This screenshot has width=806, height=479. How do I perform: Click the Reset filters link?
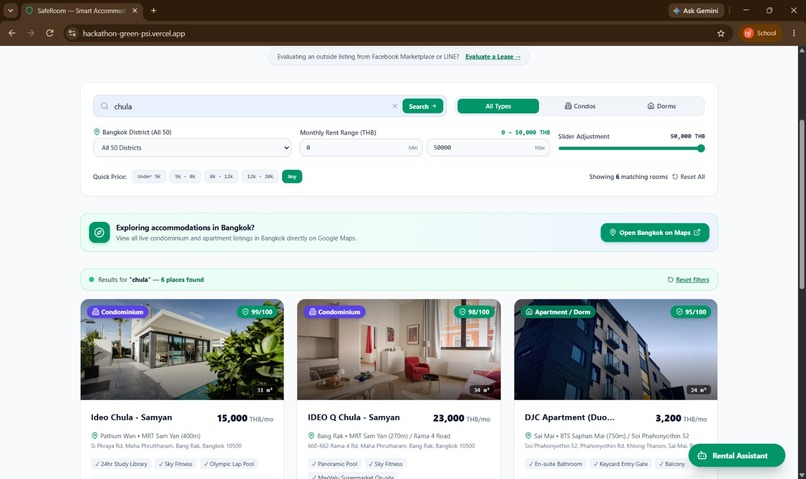[x=688, y=280]
